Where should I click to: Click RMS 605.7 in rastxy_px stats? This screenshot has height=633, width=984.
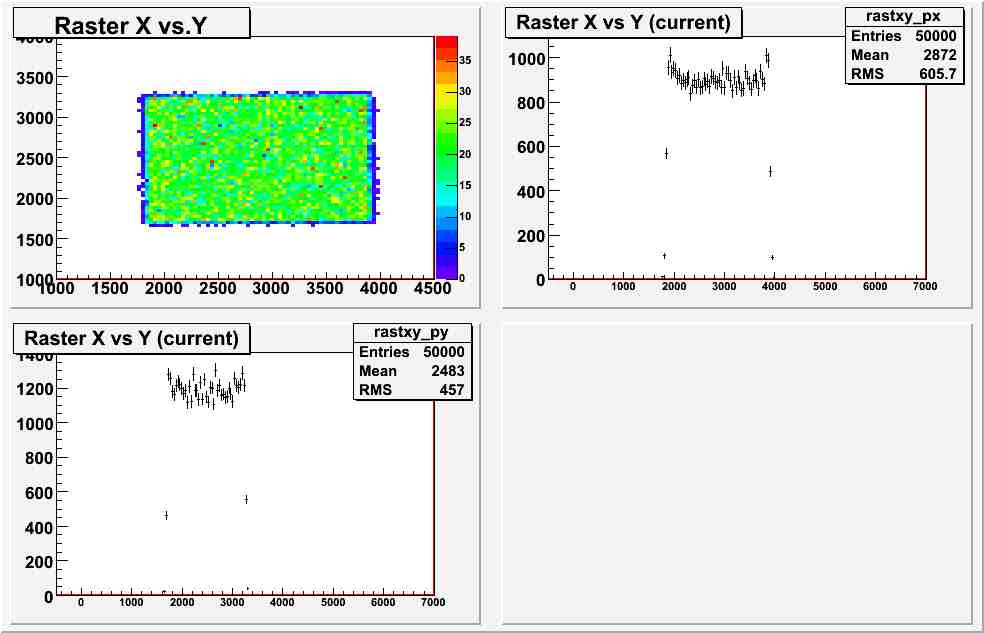click(x=904, y=73)
